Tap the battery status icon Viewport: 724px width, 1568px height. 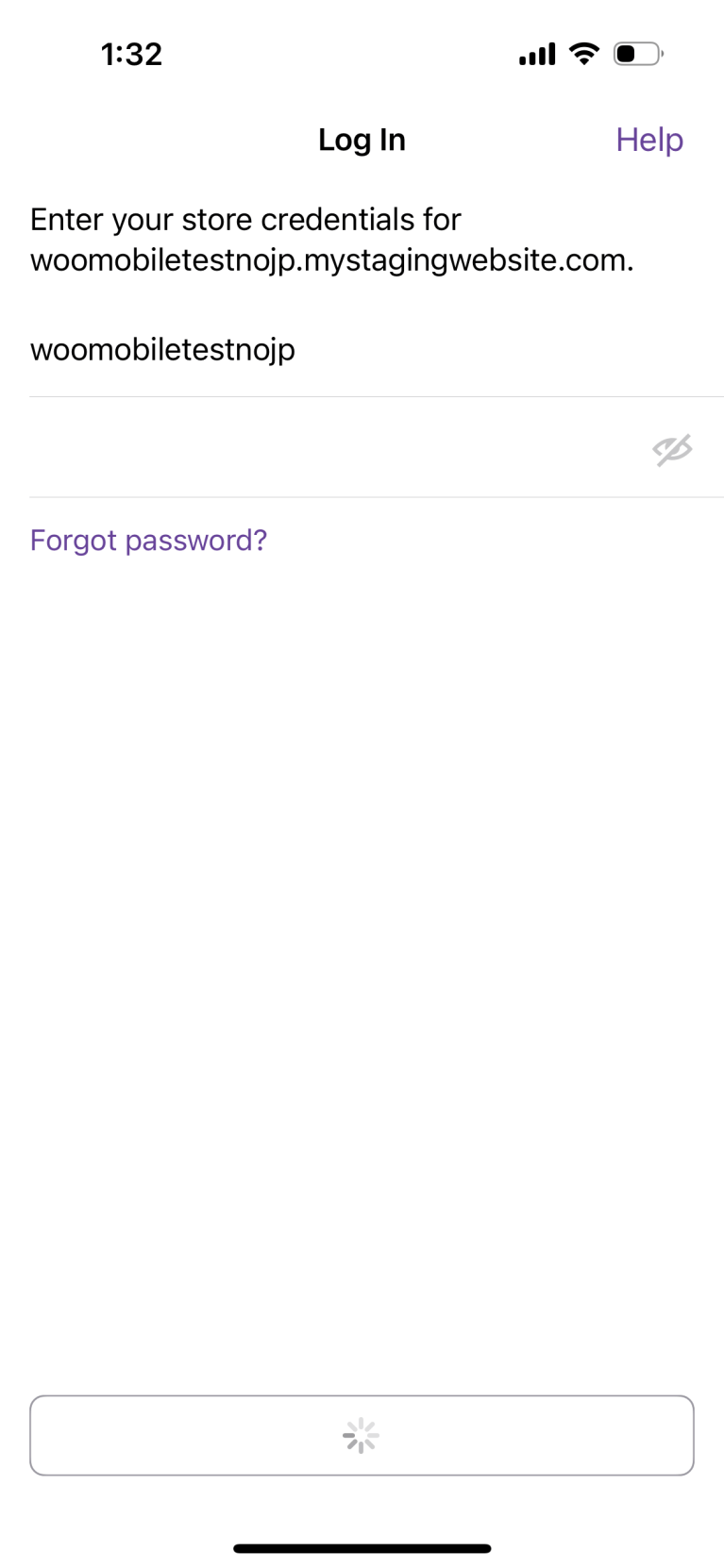pos(638,54)
